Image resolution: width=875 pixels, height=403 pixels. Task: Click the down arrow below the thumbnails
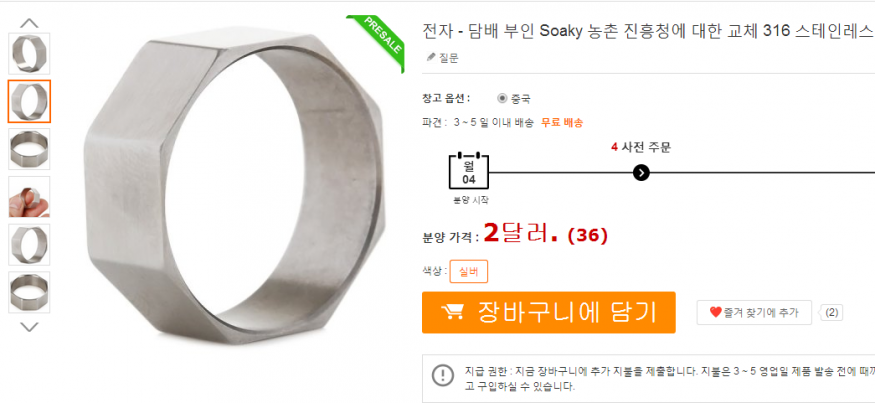coord(29,327)
